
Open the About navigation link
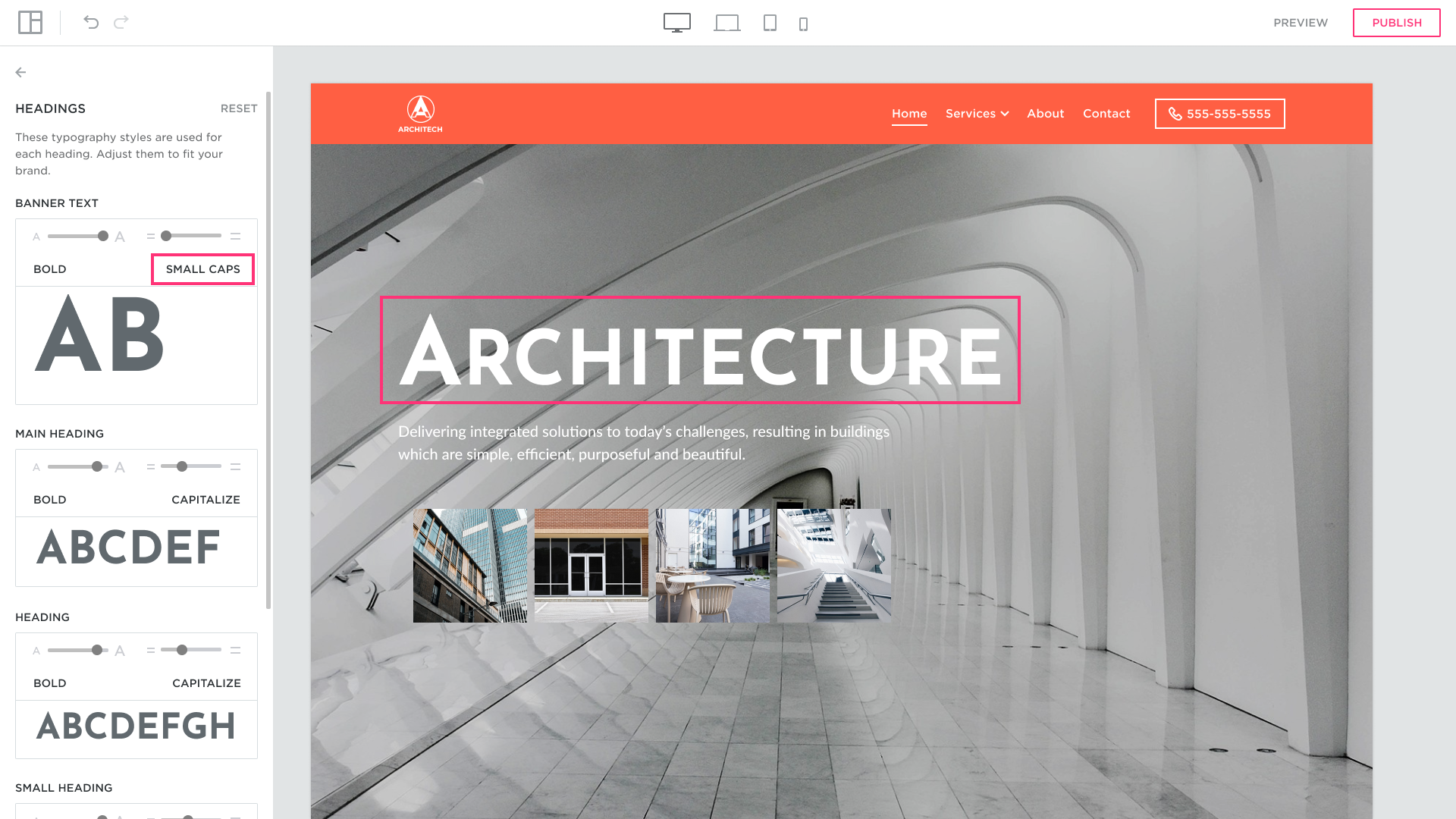coord(1045,114)
